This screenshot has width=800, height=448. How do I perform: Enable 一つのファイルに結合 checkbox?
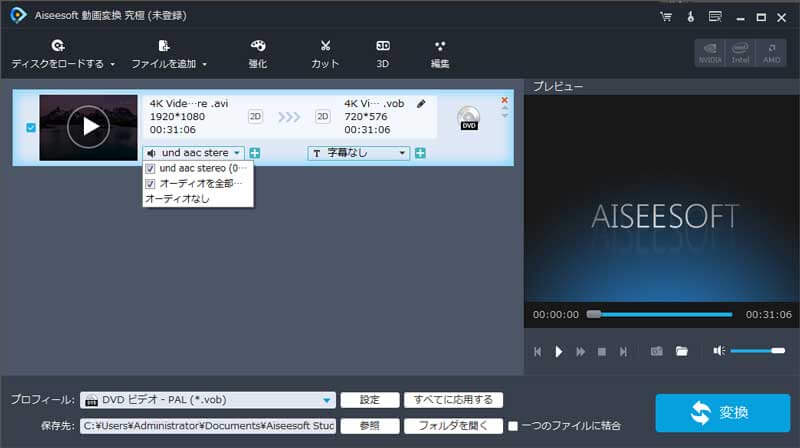(x=513, y=426)
